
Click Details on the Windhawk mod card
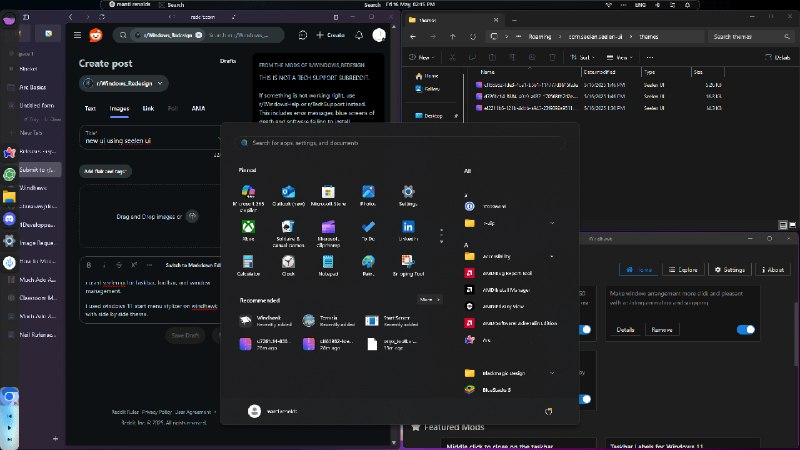click(x=626, y=330)
